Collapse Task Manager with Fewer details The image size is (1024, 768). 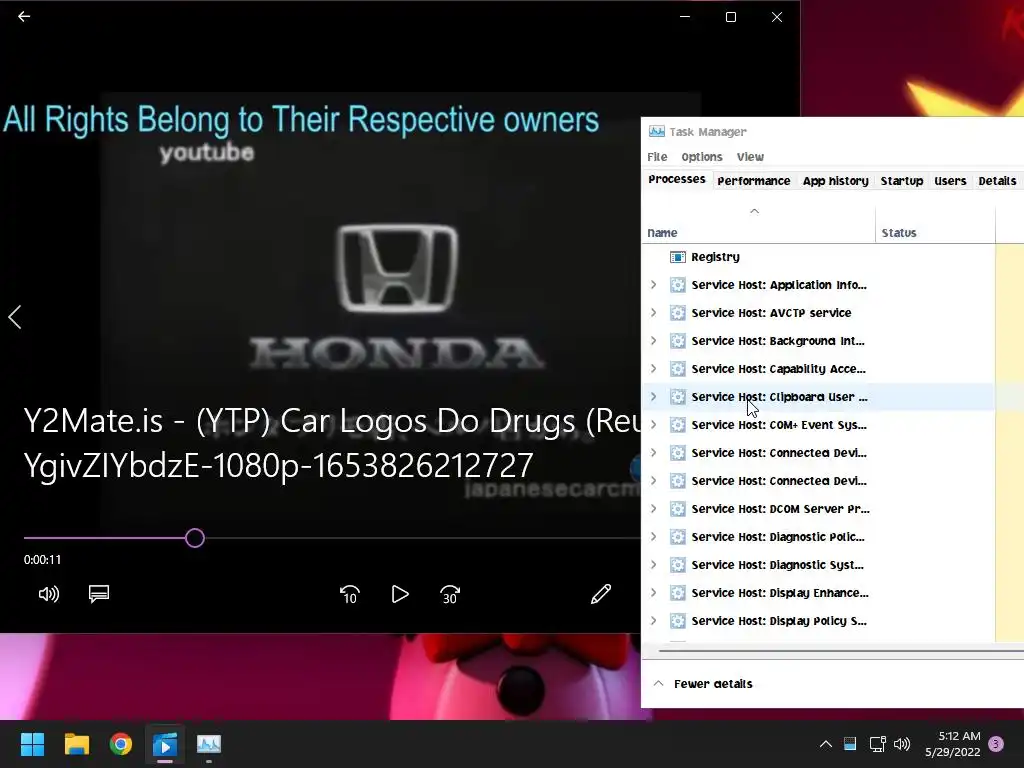tap(703, 684)
